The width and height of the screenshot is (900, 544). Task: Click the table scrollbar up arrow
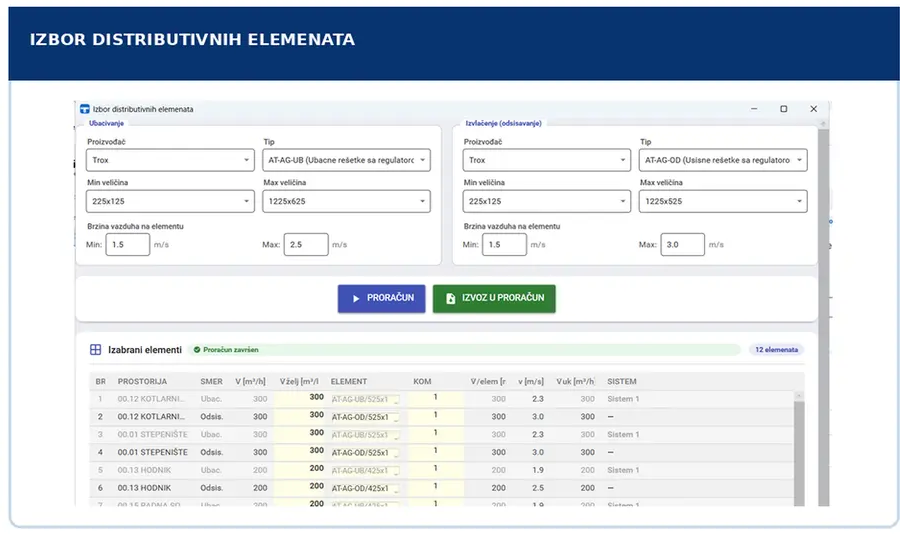[x=799, y=396]
